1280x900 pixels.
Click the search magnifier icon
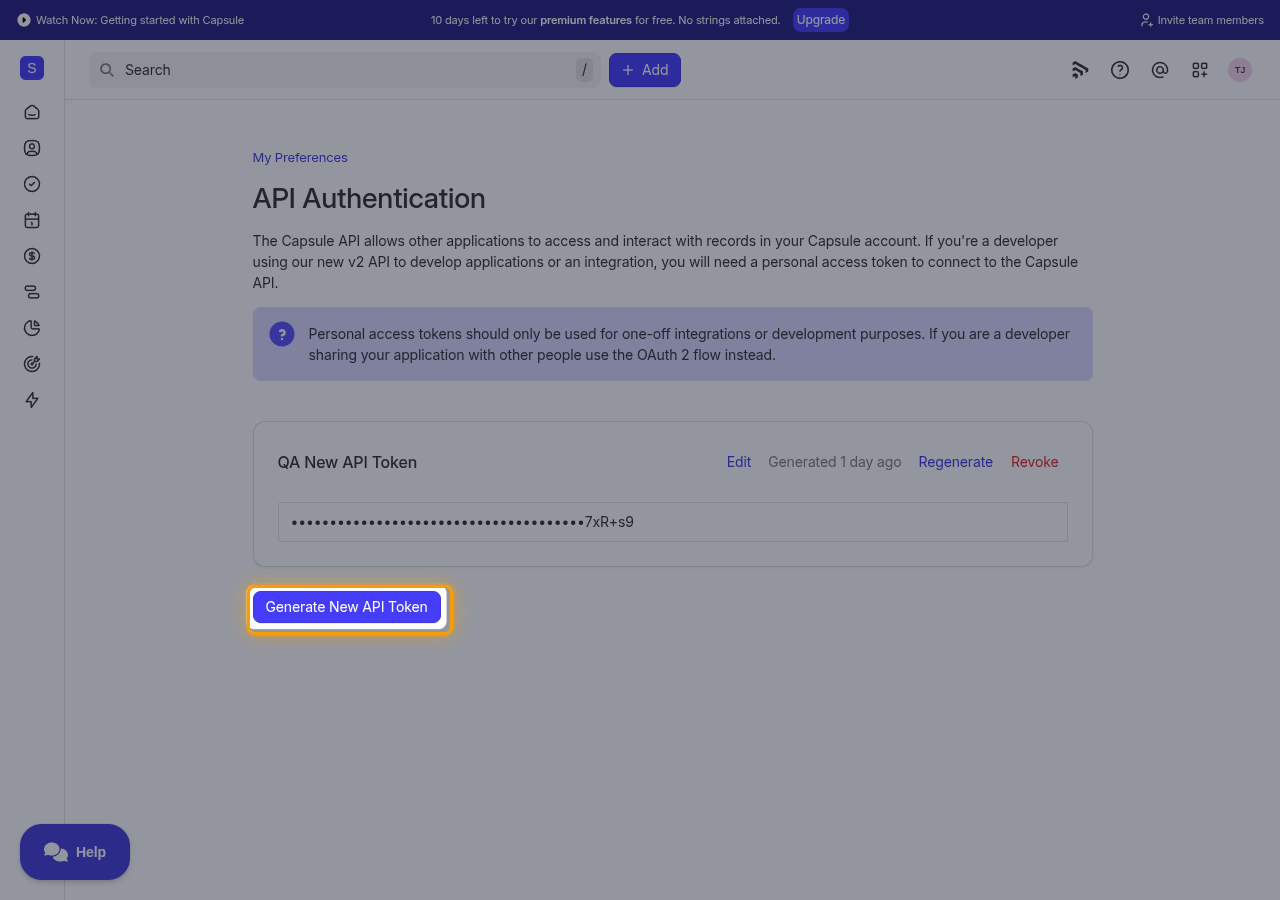point(107,70)
